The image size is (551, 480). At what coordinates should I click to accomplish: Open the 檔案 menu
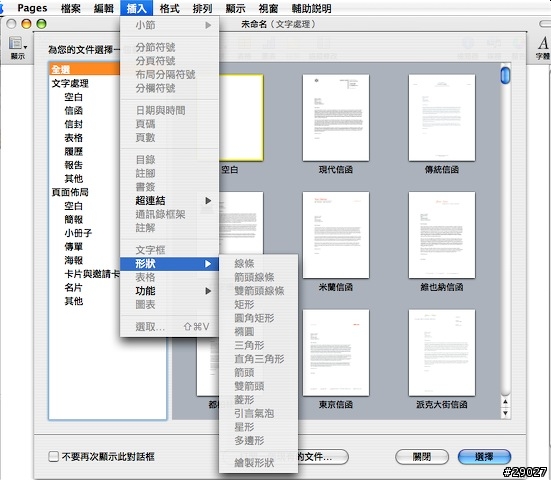(71, 8)
